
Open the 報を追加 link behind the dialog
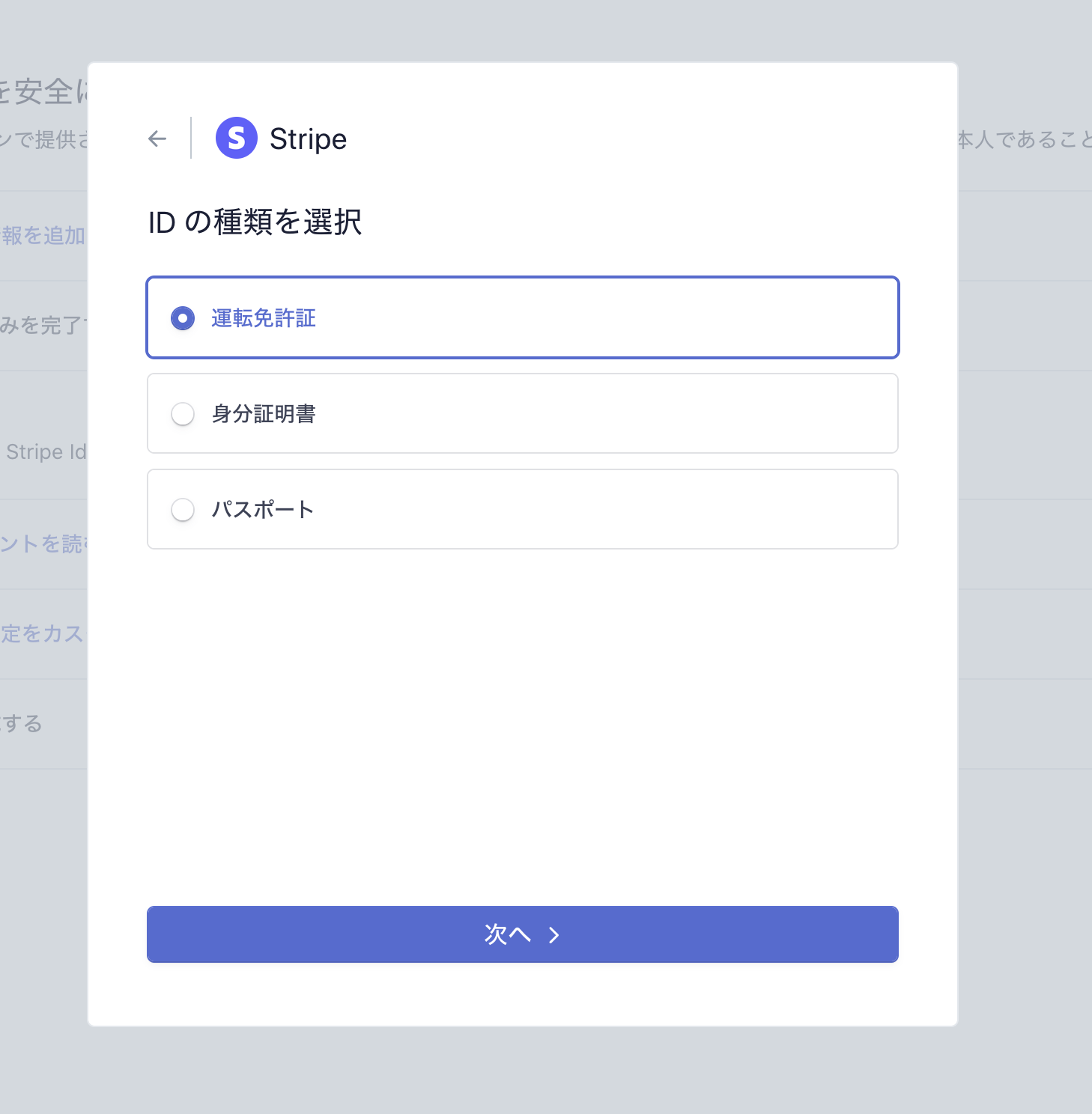[x=43, y=236]
